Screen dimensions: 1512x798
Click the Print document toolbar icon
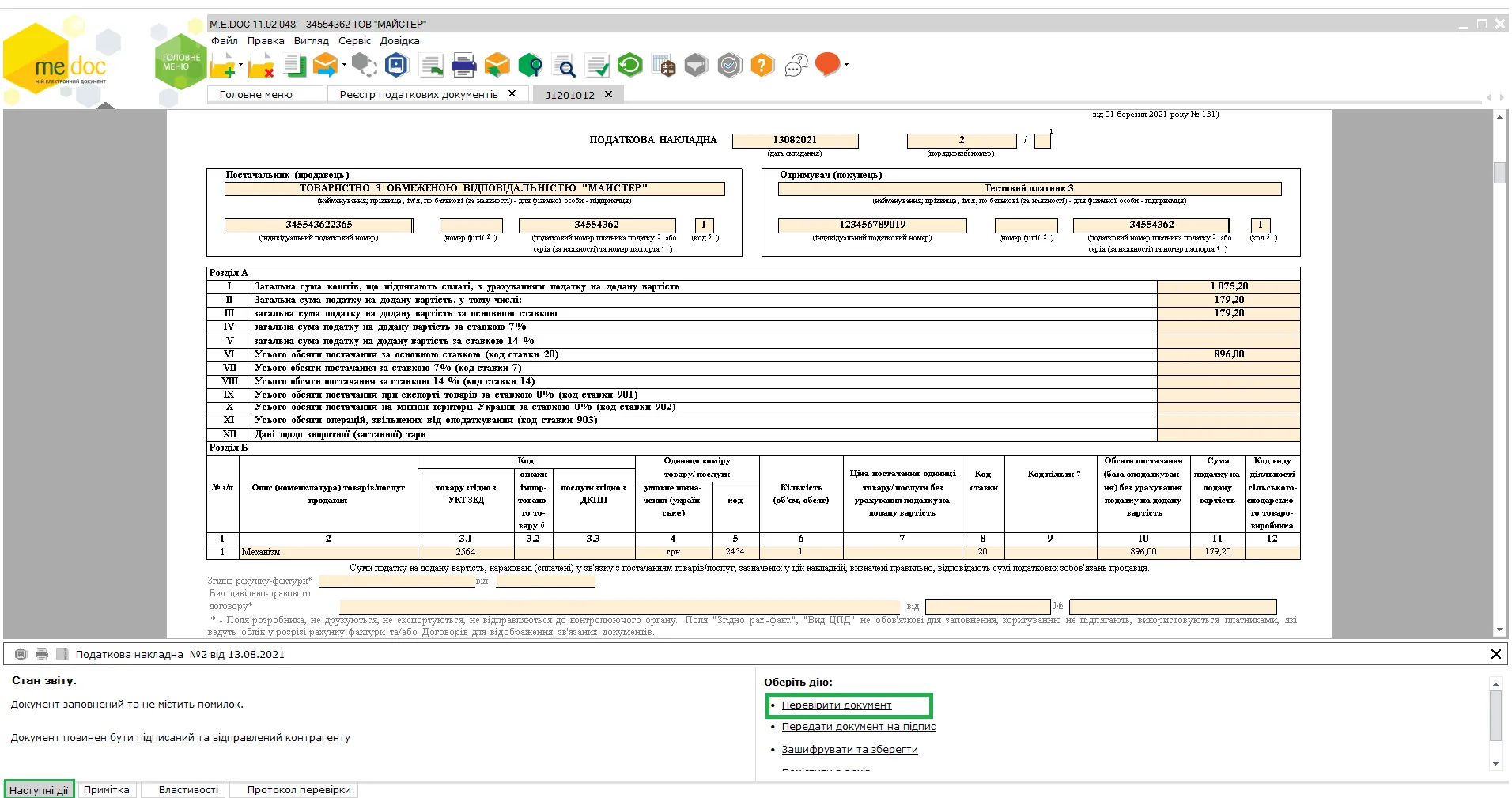pyautogui.click(x=463, y=65)
